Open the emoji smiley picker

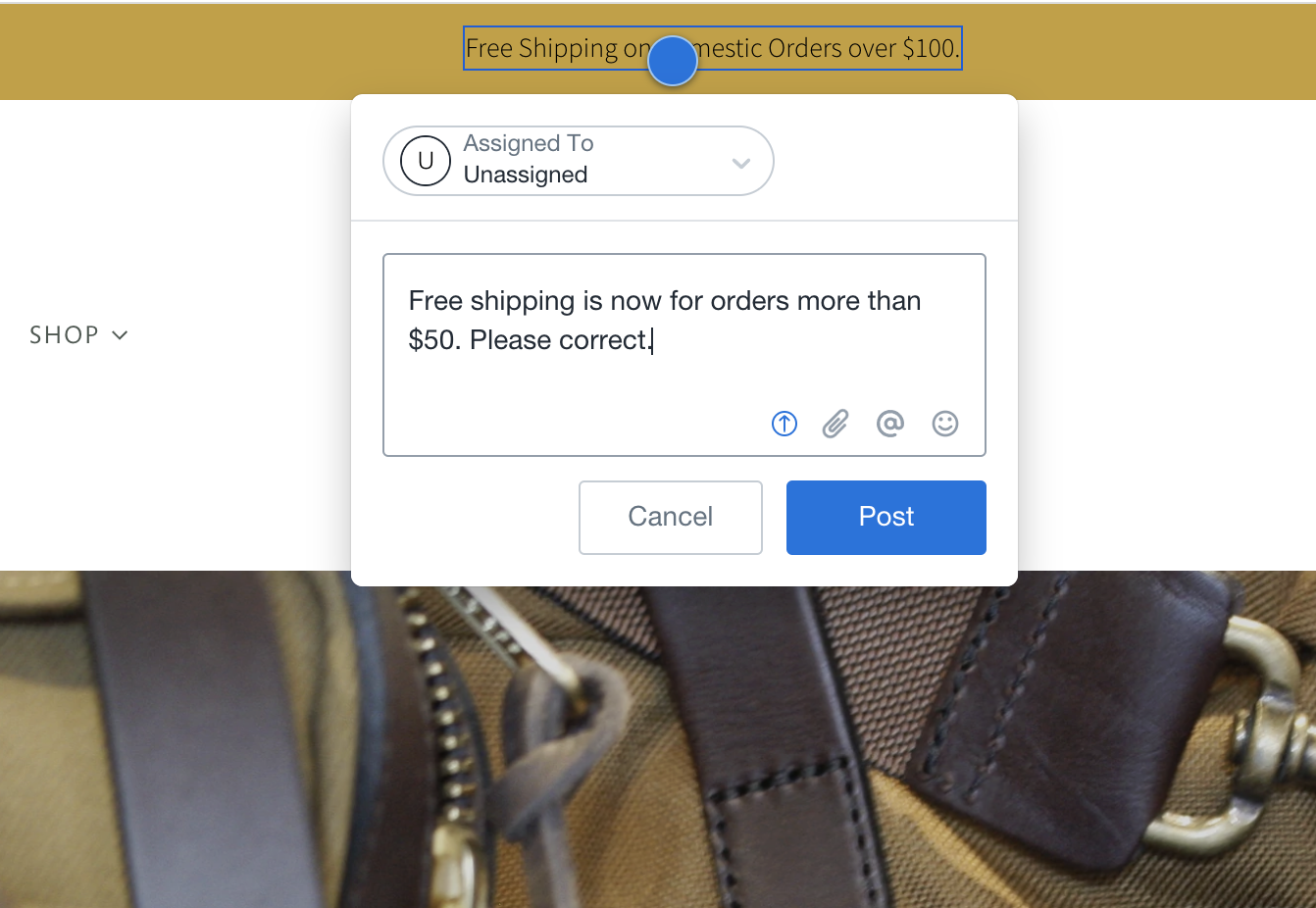coord(945,424)
